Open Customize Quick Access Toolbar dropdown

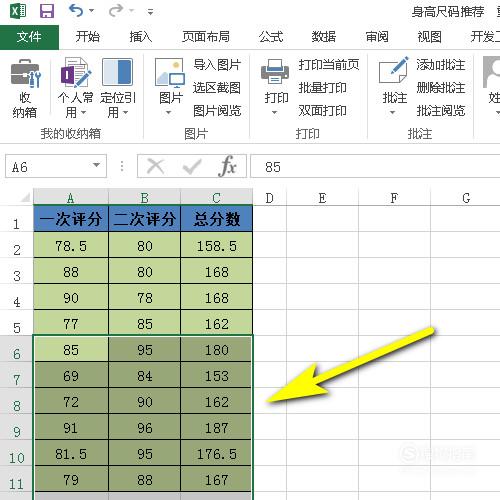pyautogui.click(x=150, y=12)
